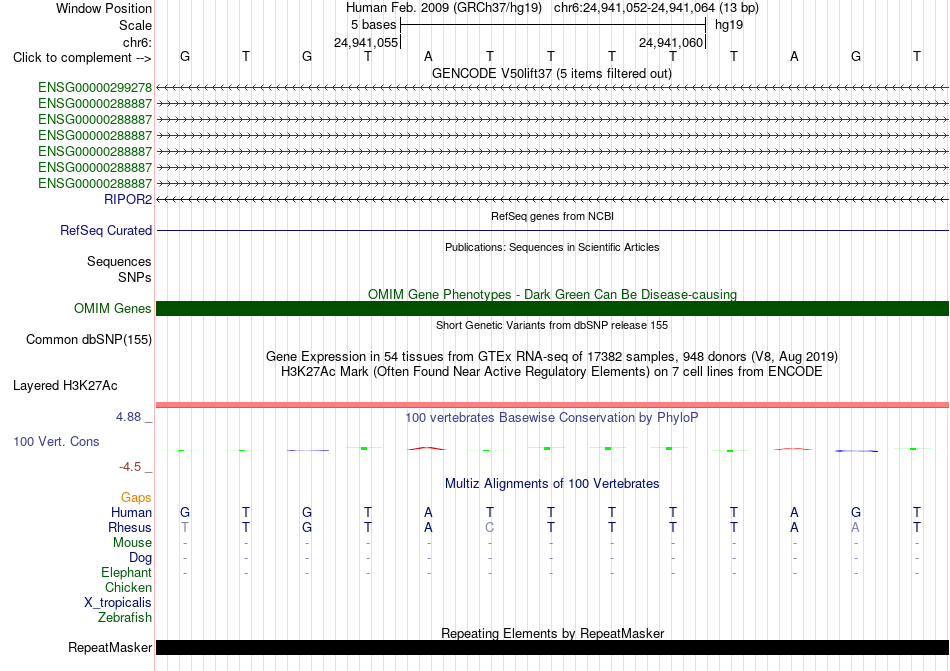Select the Scale label
Screen dimensions: 950x671
[135, 25]
